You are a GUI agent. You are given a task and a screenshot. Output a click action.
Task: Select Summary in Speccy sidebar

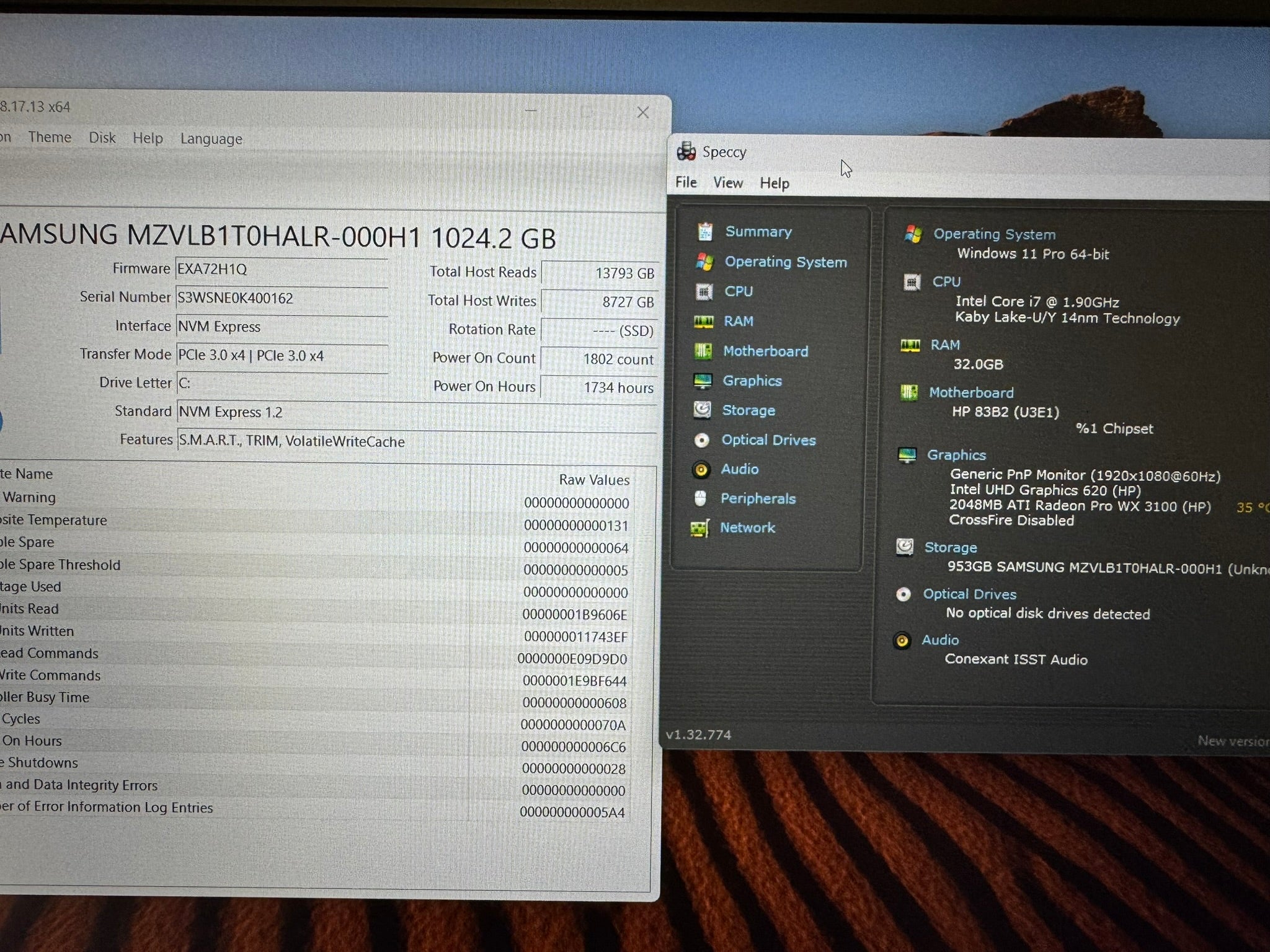coord(758,232)
